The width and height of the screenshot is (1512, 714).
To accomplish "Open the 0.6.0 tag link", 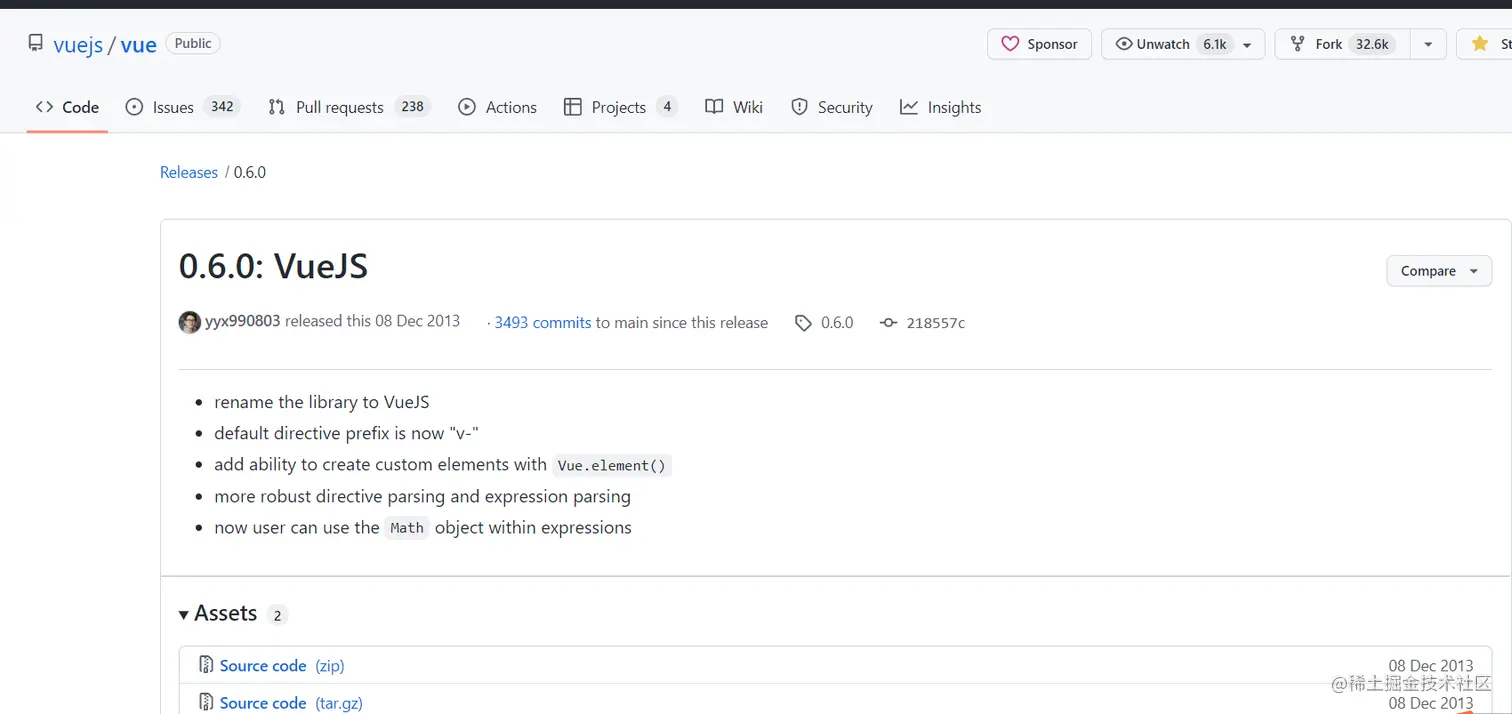I will [x=837, y=322].
